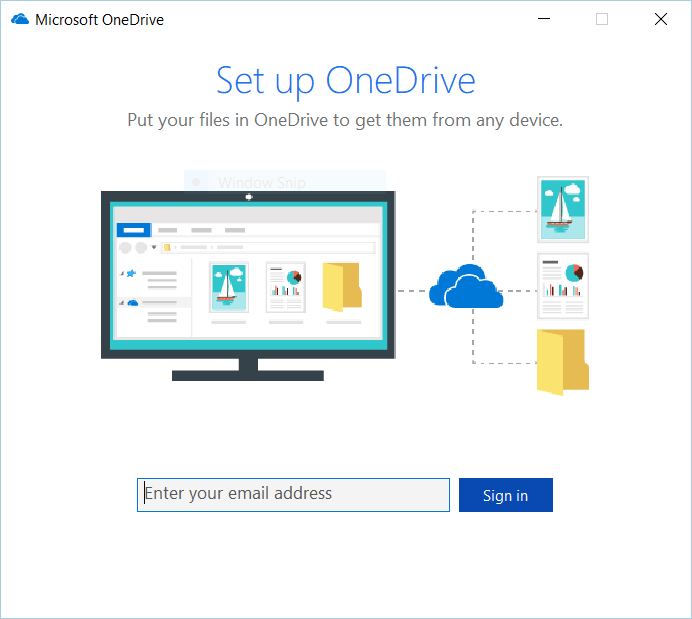
Task: Click the Sign in button
Action: click(x=506, y=495)
